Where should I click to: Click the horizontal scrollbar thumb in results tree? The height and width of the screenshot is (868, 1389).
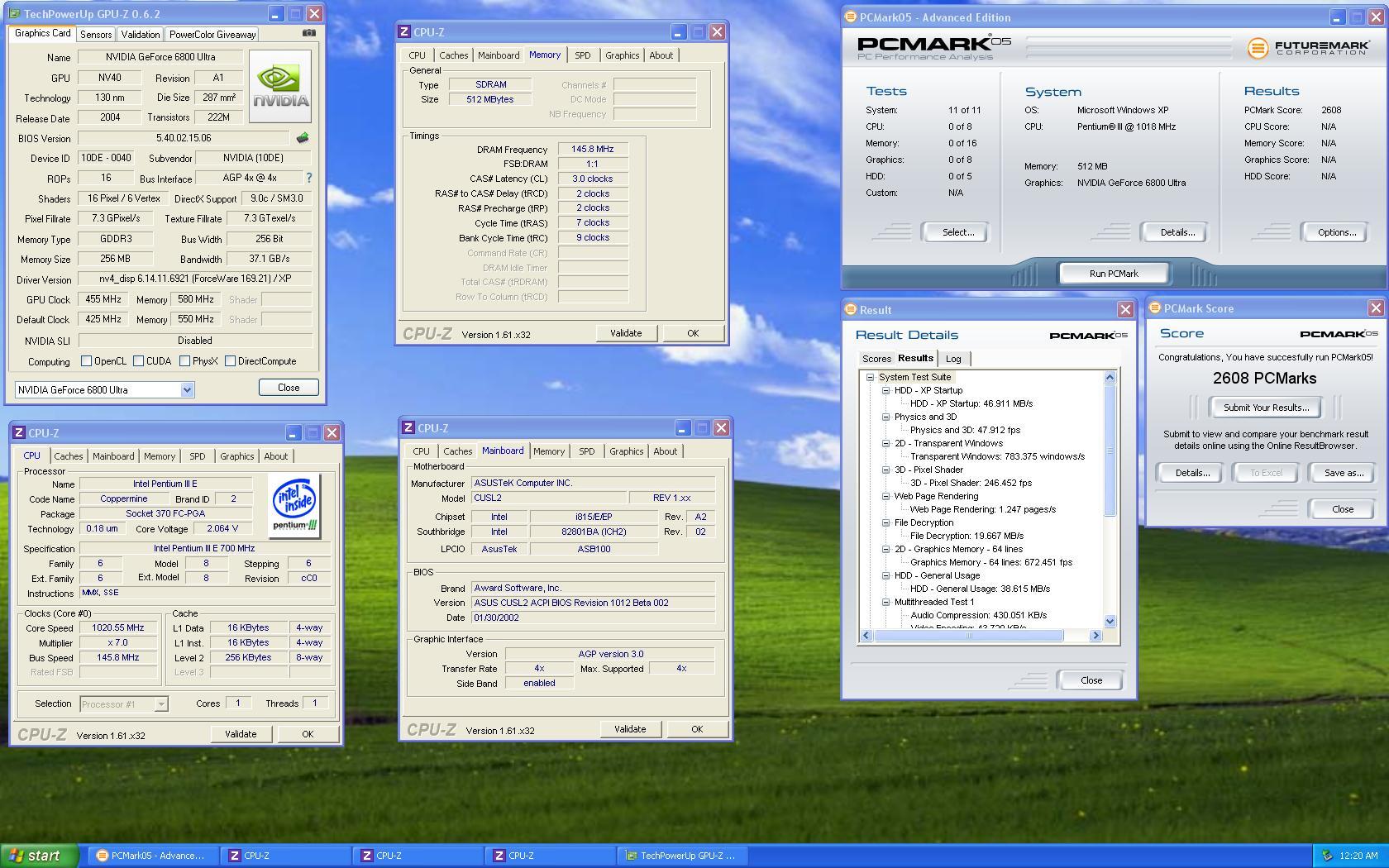click(x=969, y=636)
